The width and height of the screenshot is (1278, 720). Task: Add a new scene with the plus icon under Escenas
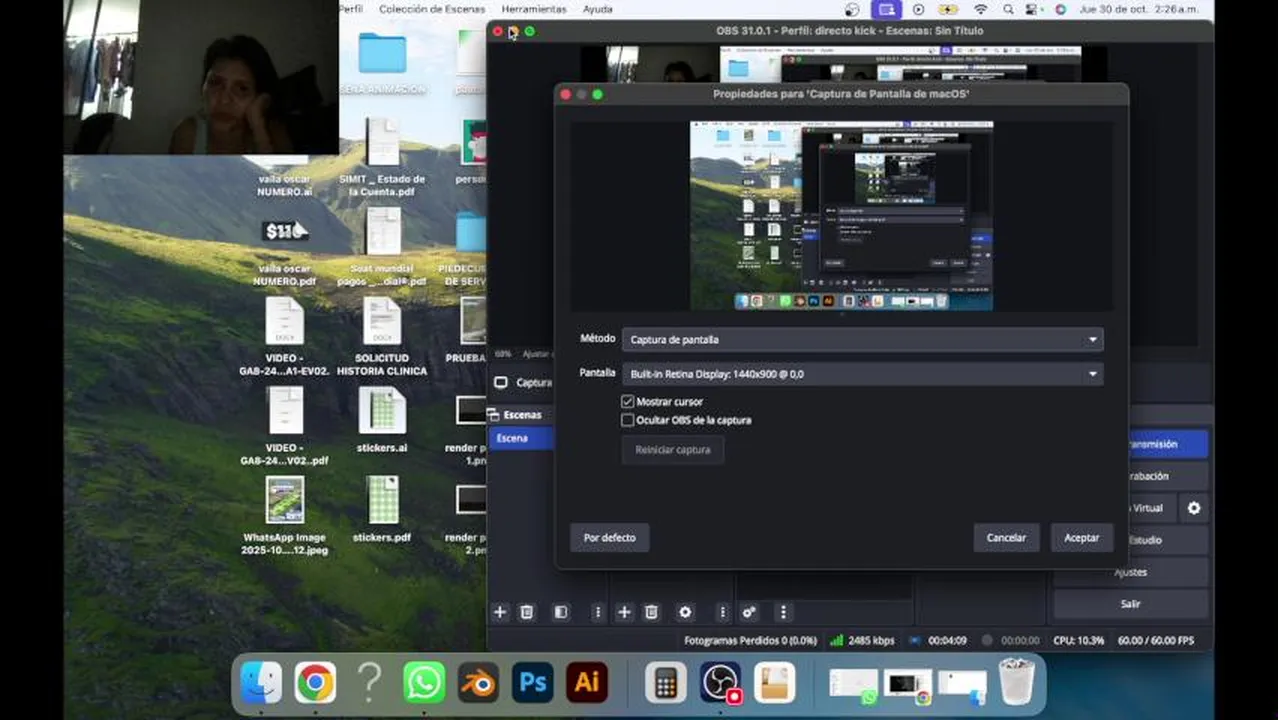tap(500, 612)
